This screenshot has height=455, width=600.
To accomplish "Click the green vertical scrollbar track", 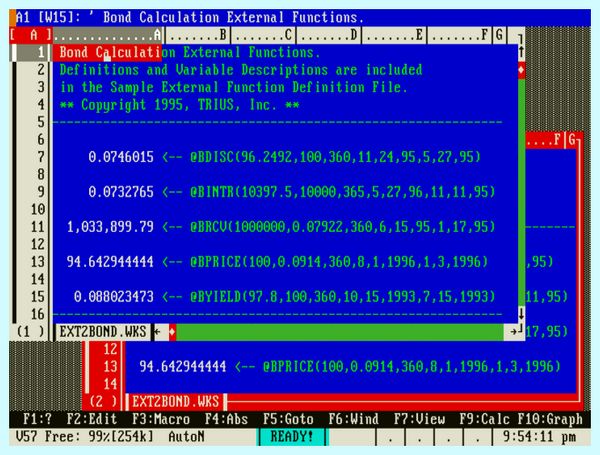I will point(521,191).
